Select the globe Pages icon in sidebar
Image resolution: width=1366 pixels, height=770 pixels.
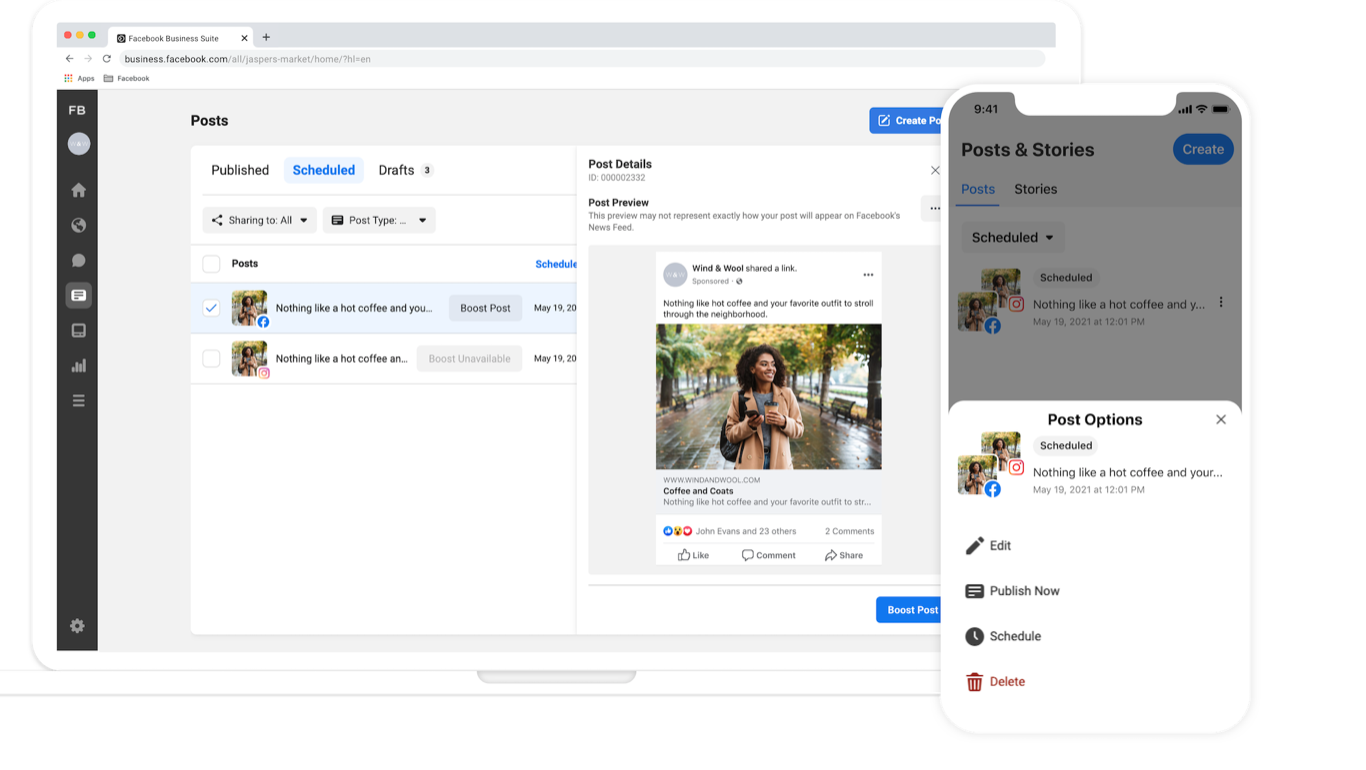point(77,225)
